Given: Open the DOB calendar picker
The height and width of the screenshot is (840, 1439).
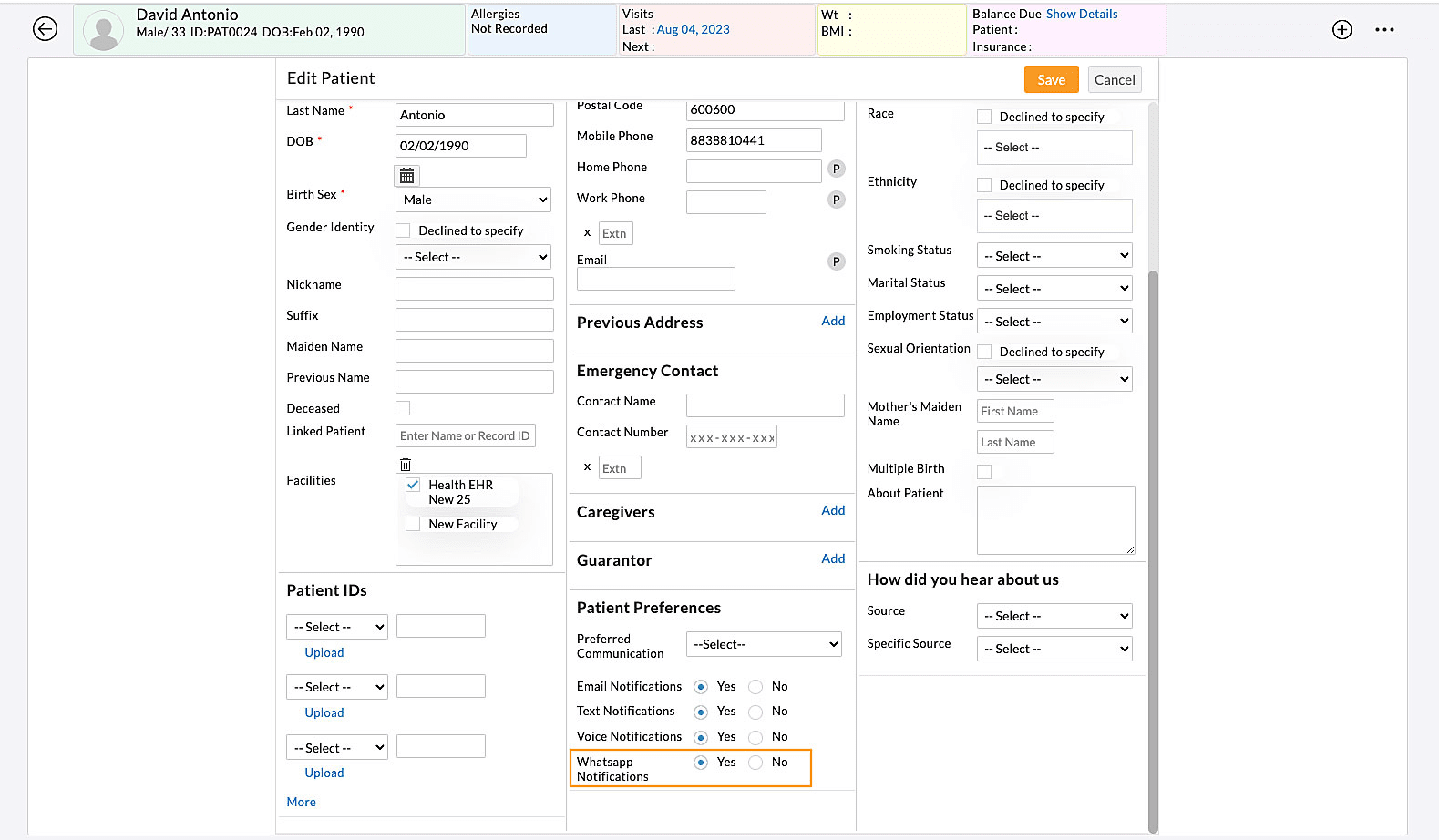Looking at the screenshot, I should 406,175.
